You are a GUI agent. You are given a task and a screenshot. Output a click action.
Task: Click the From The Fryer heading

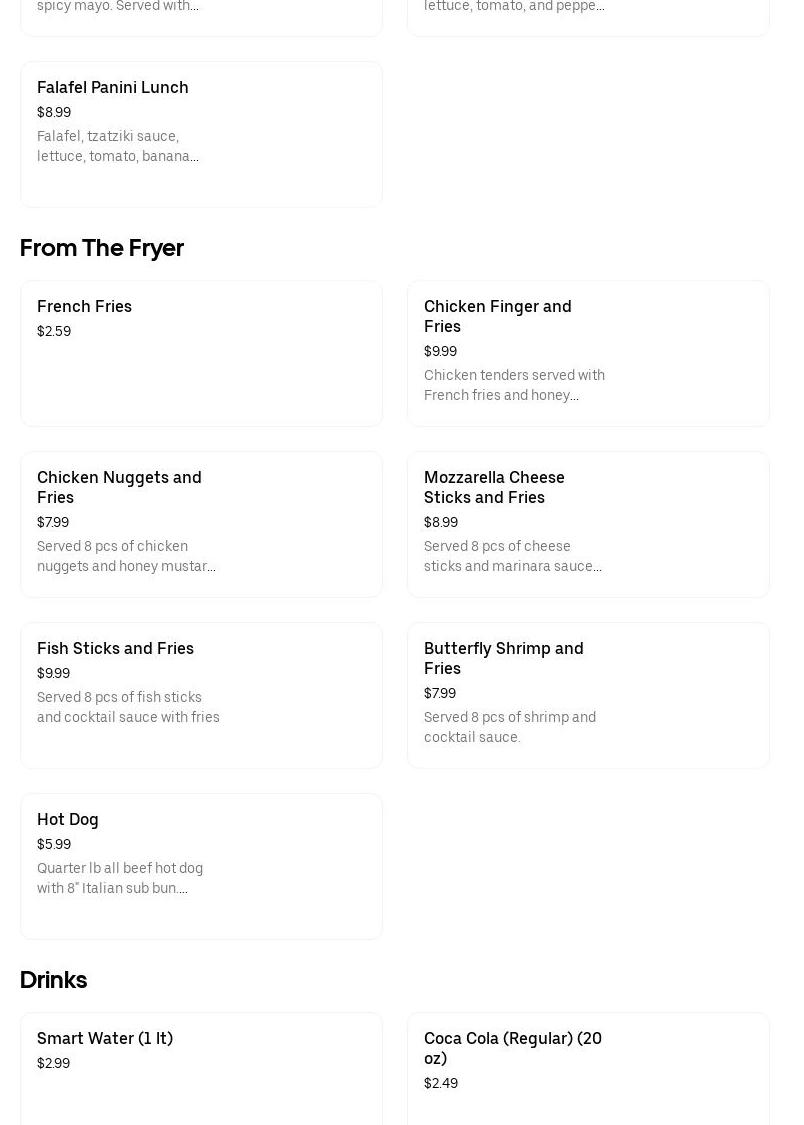pos(102,248)
